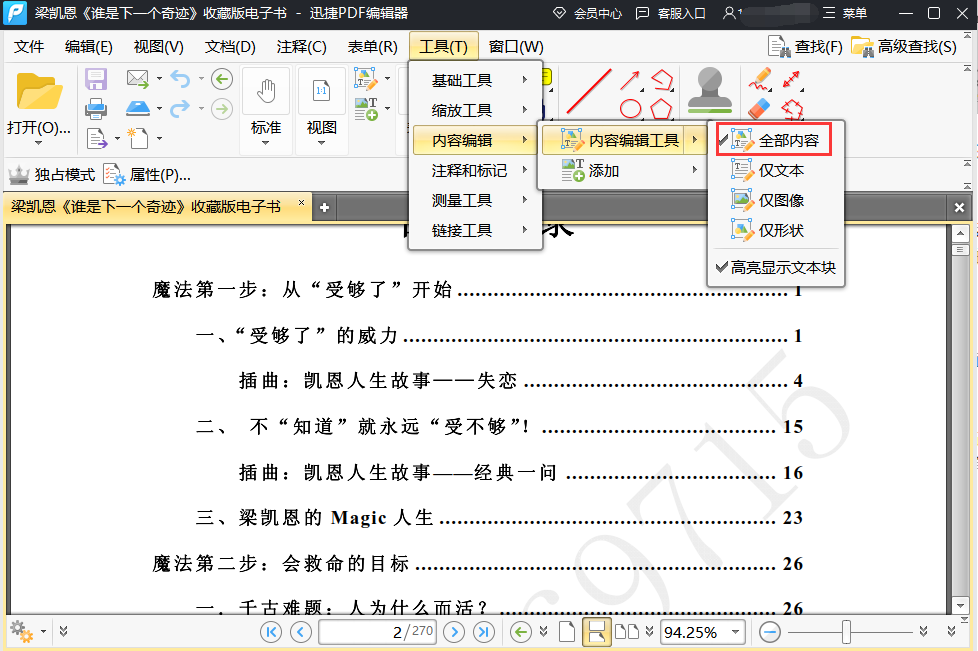Select the red pentagon polygon tool
The width and height of the screenshot is (978, 651).
click(661, 108)
